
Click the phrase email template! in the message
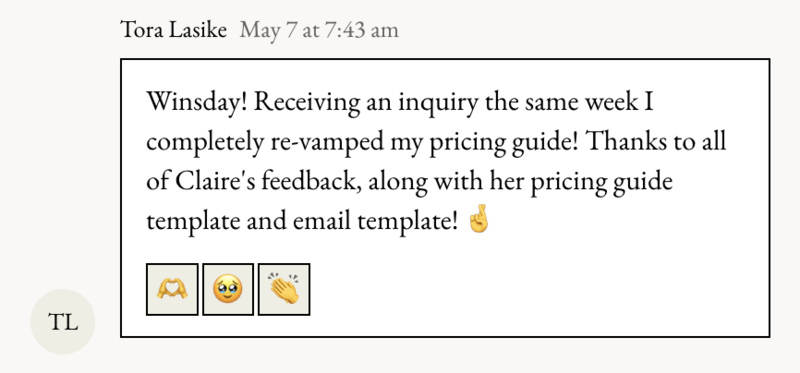pyautogui.click(x=376, y=221)
